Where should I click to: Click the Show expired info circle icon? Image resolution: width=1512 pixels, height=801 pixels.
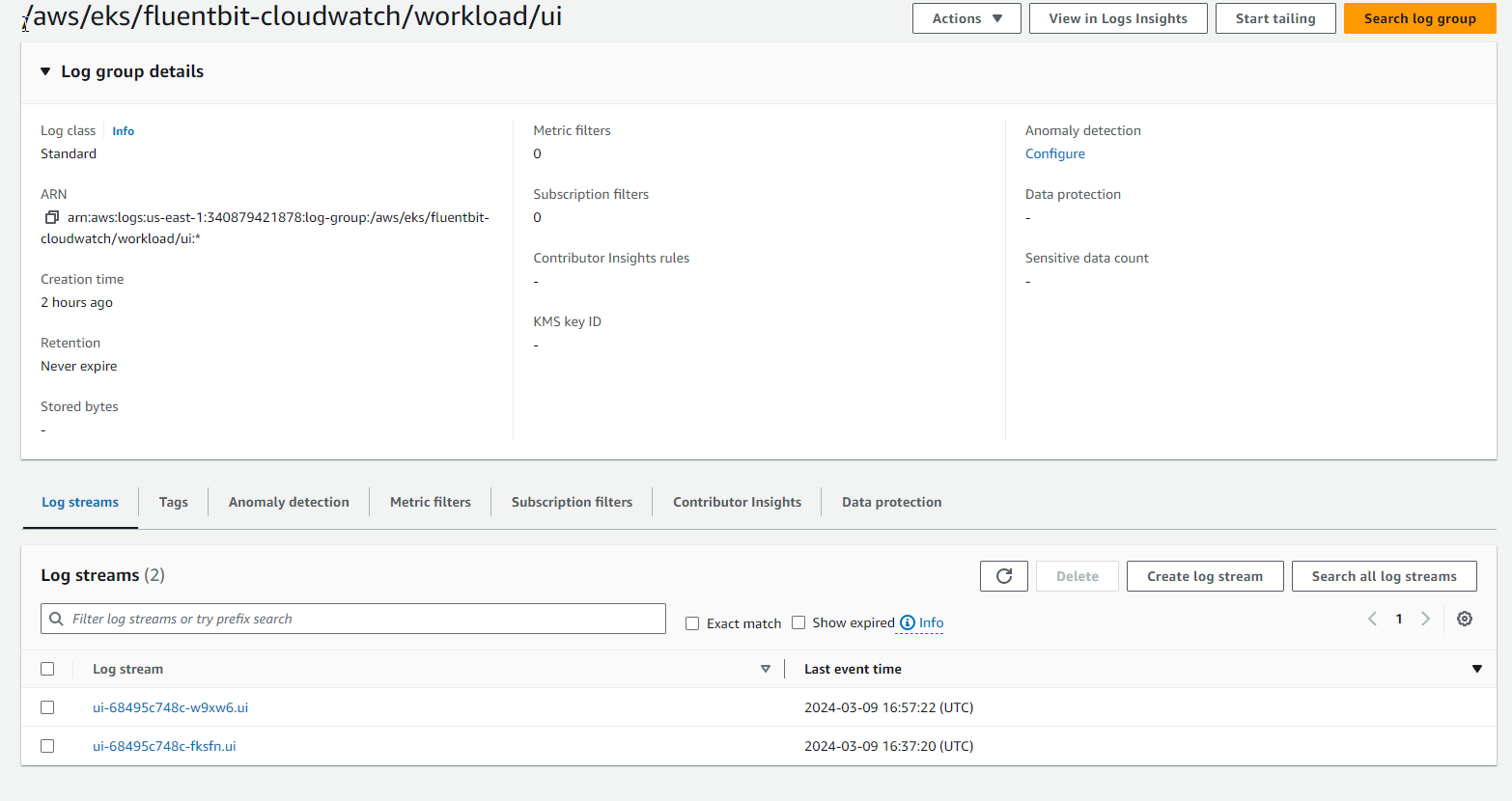click(908, 622)
